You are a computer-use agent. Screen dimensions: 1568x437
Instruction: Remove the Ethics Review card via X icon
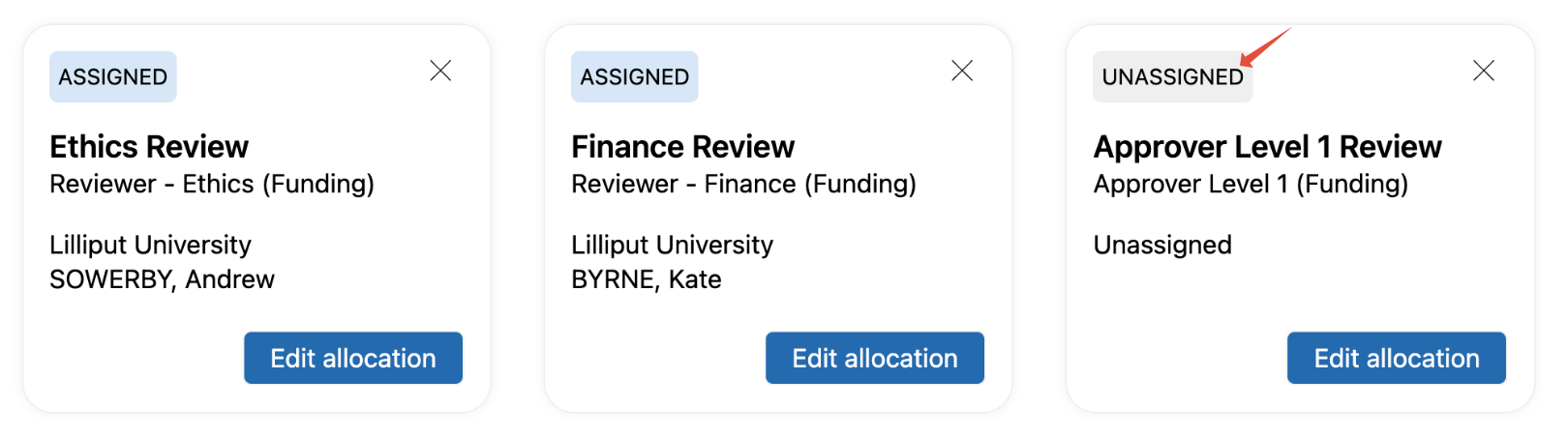tap(440, 71)
